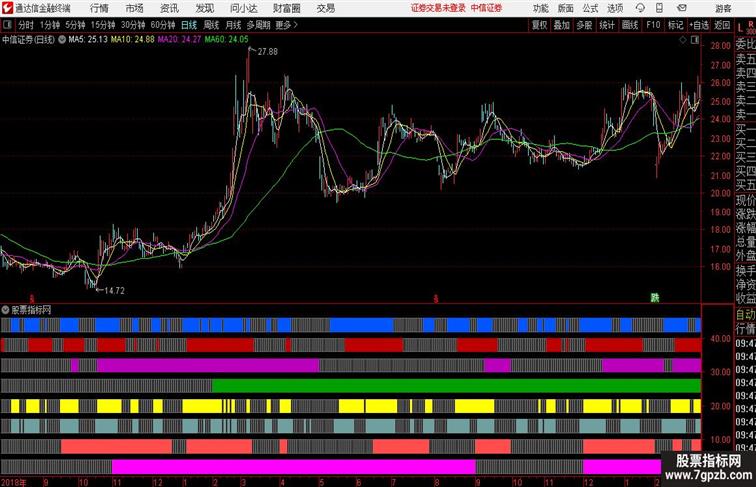Click the 通达信 app logo icon
This screenshot has width=756, height=487.
7,8
